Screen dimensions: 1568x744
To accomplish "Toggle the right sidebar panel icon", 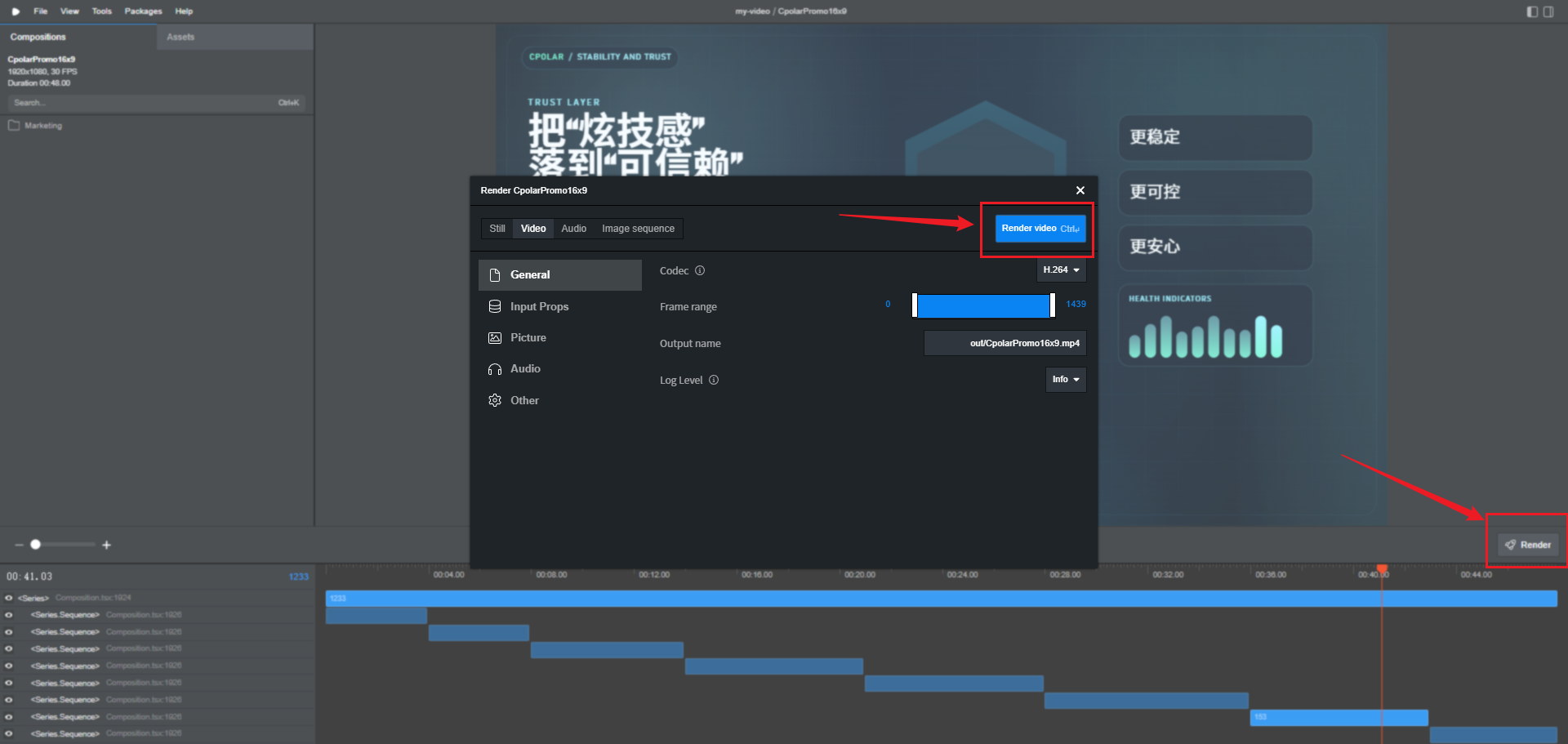I will point(1548,11).
